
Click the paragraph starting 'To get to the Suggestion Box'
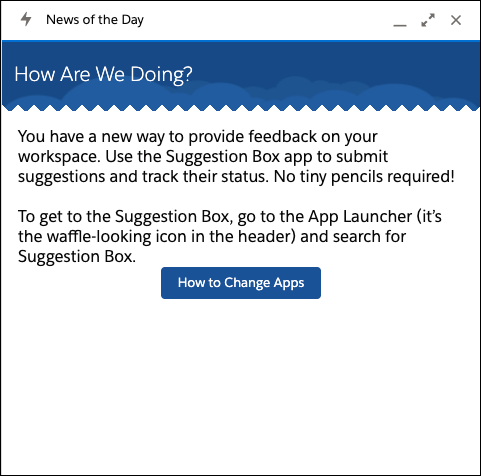tap(230, 237)
